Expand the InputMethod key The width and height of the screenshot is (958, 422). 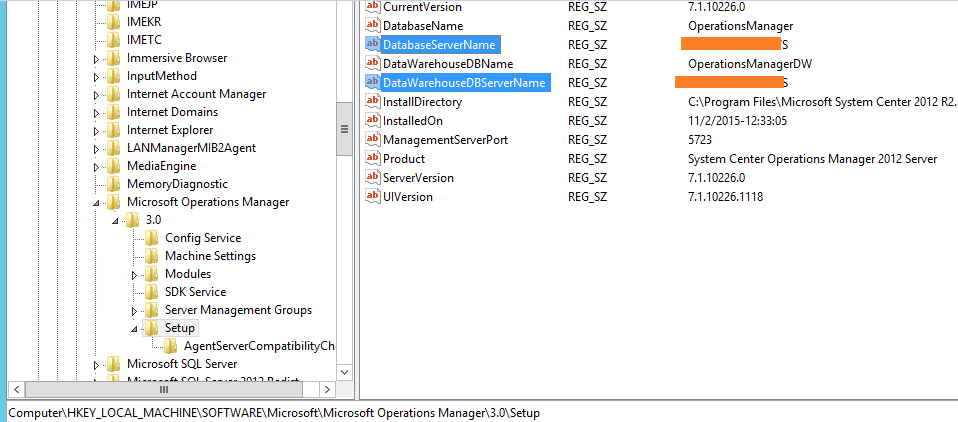click(x=96, y=78)
